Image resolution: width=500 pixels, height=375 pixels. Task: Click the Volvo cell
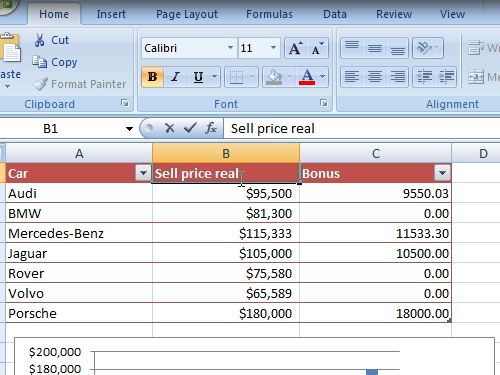click(x=79, y=293)
